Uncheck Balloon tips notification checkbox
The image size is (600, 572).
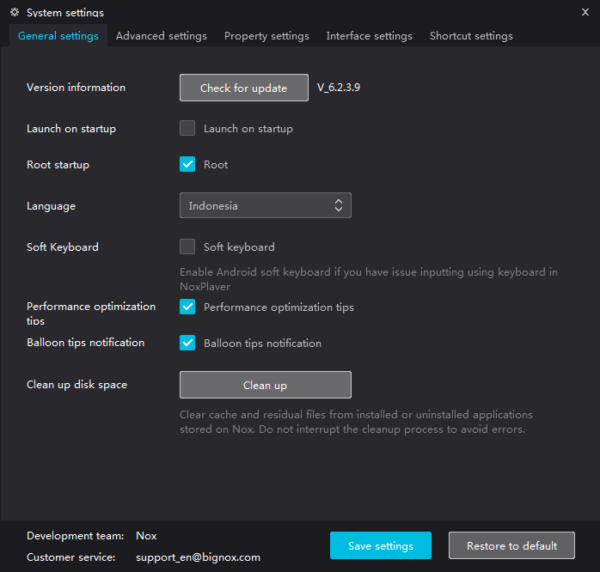[x=187, y=342]
